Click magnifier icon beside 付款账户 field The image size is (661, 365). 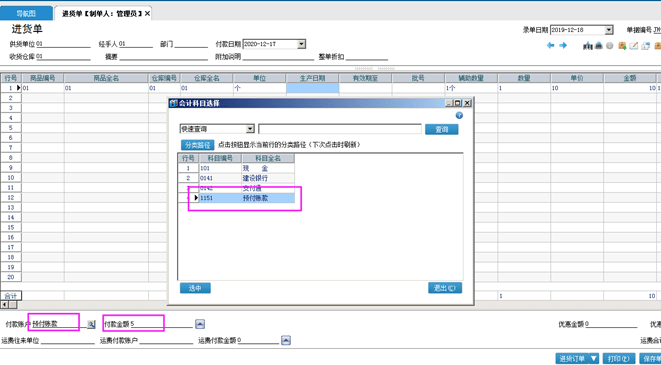pyautogui.click(x=91, y=324)
